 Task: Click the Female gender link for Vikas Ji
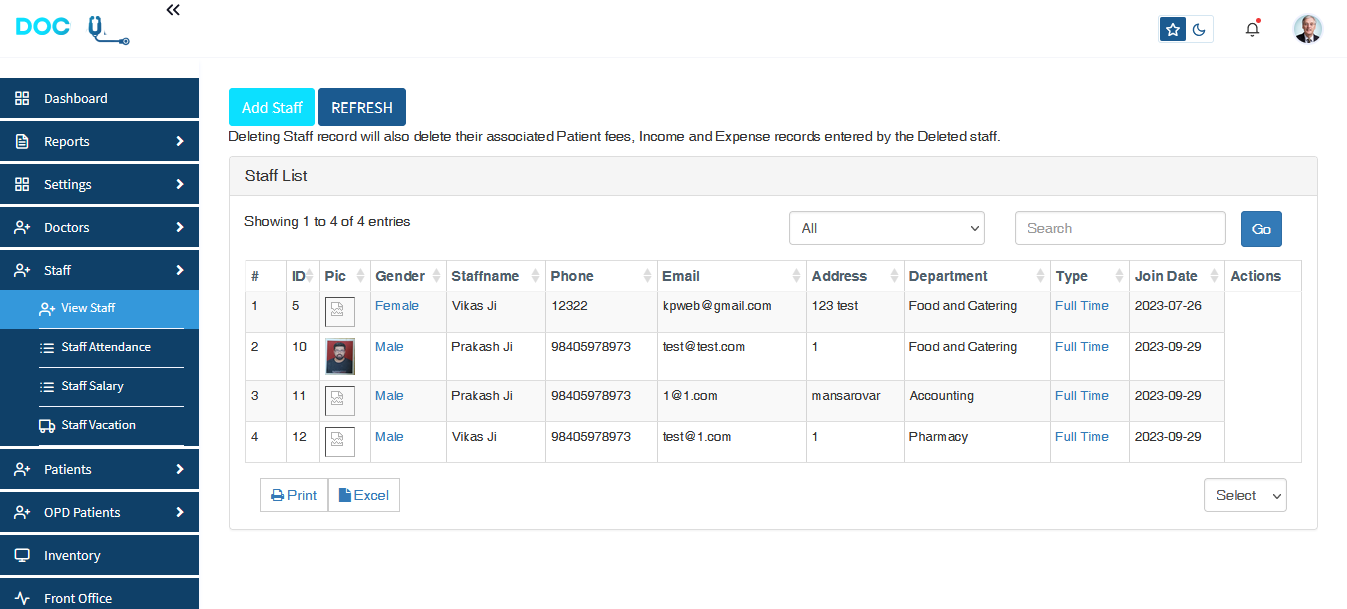click(x=397, y=306)
